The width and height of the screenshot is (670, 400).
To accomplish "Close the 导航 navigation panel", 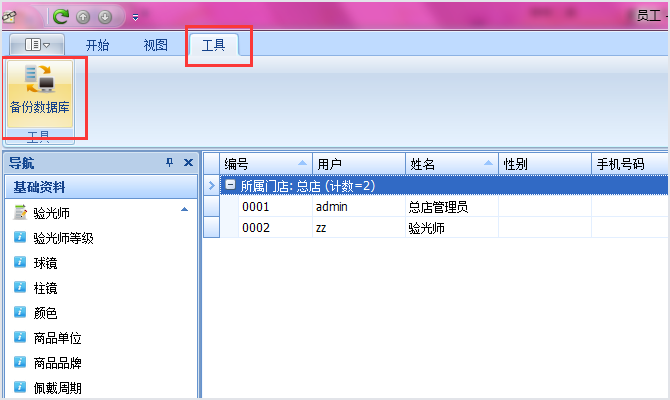I will 188,162.
